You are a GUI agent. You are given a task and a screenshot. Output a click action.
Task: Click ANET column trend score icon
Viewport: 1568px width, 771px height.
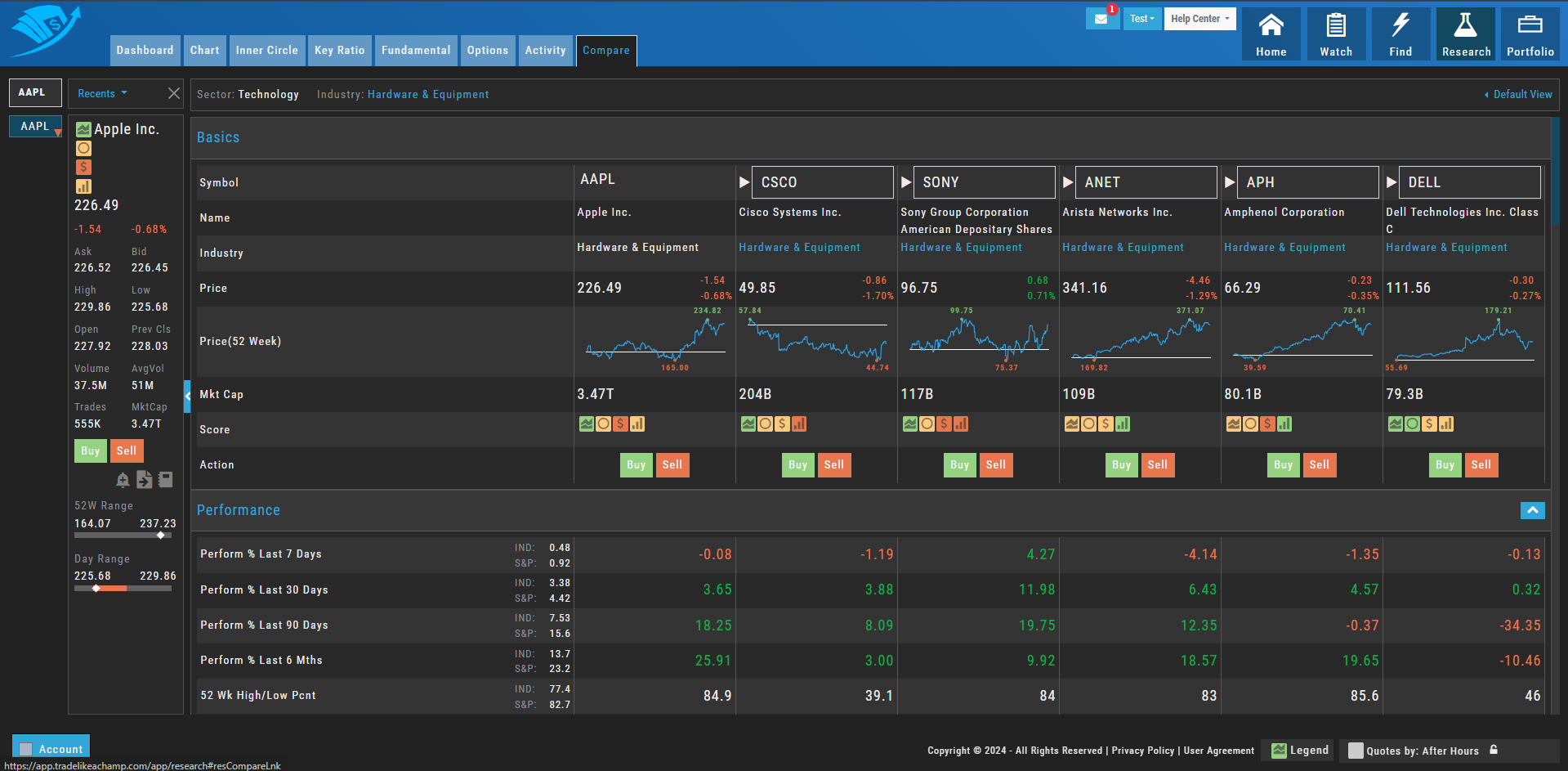(1072, 424)
